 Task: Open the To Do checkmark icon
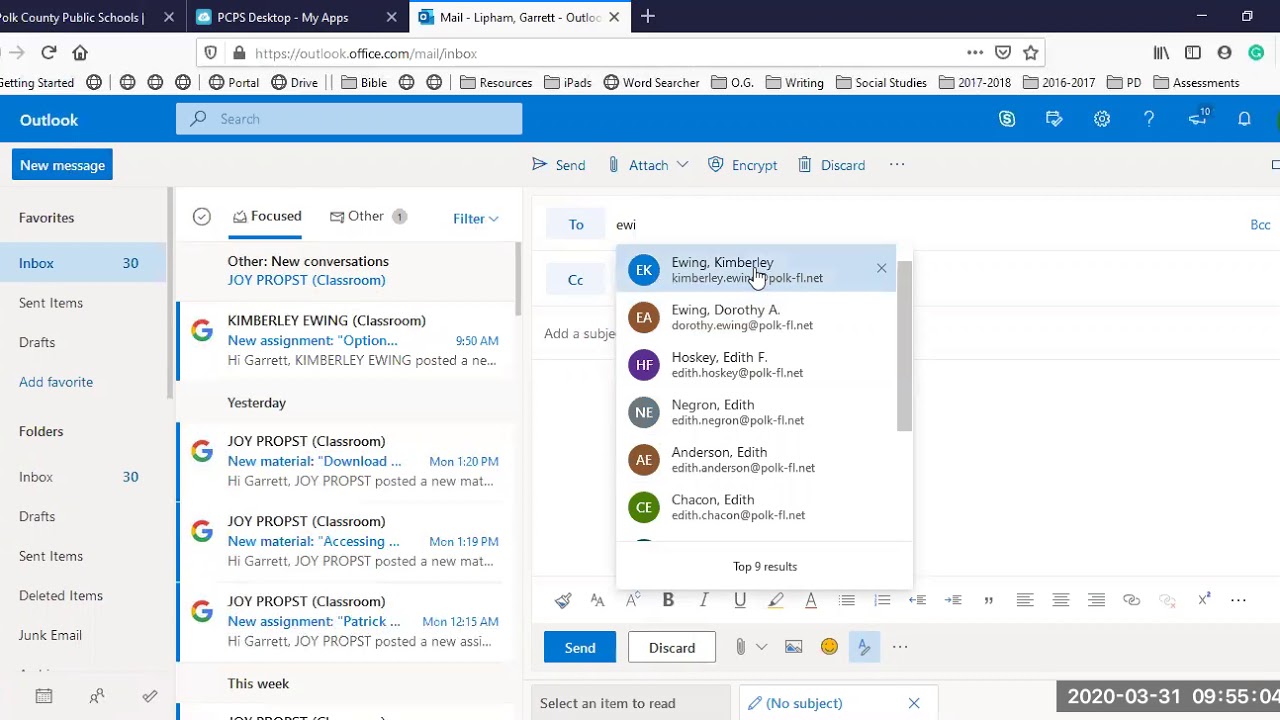[150, 696]
